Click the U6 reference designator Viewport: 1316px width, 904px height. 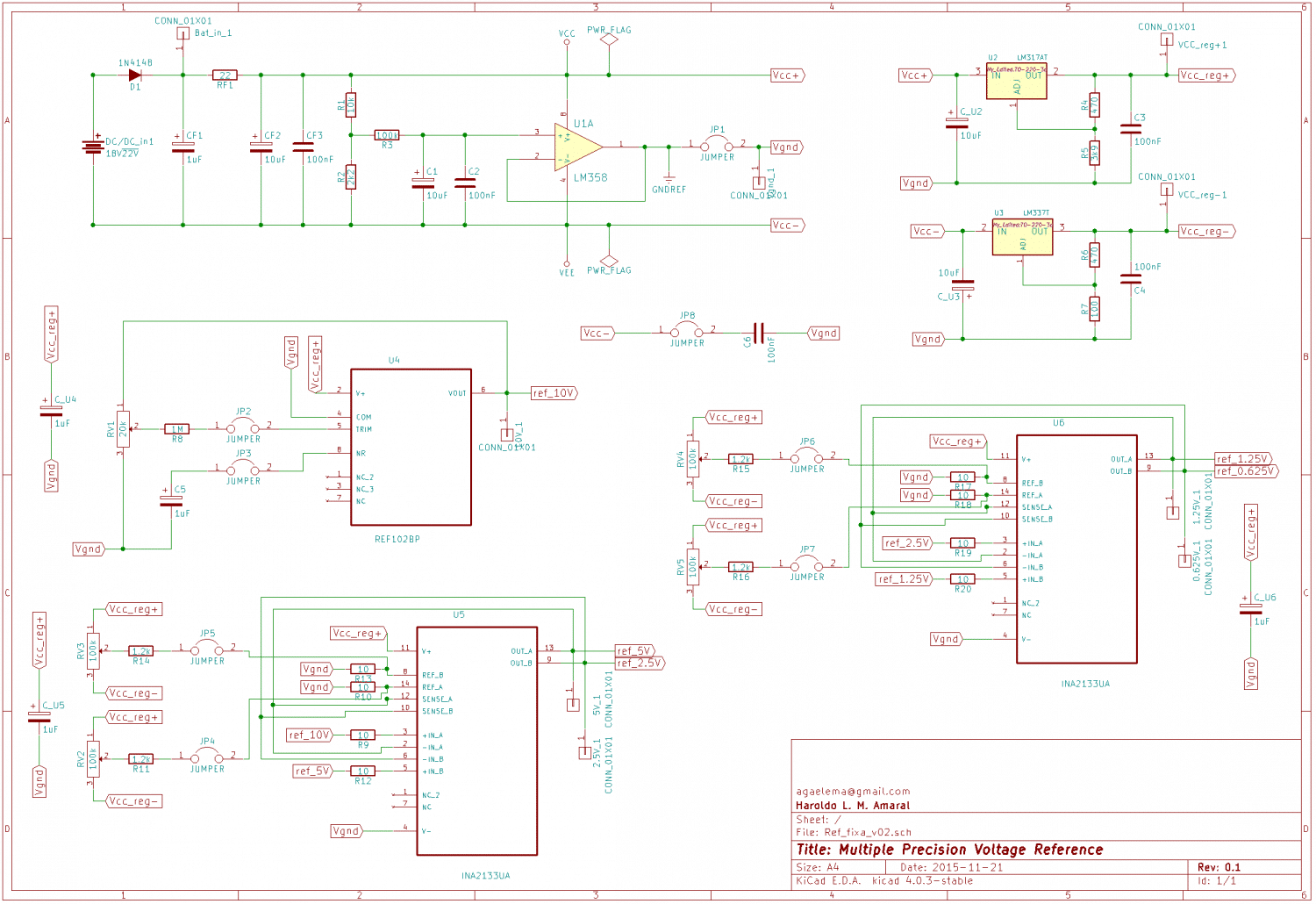1059,423
